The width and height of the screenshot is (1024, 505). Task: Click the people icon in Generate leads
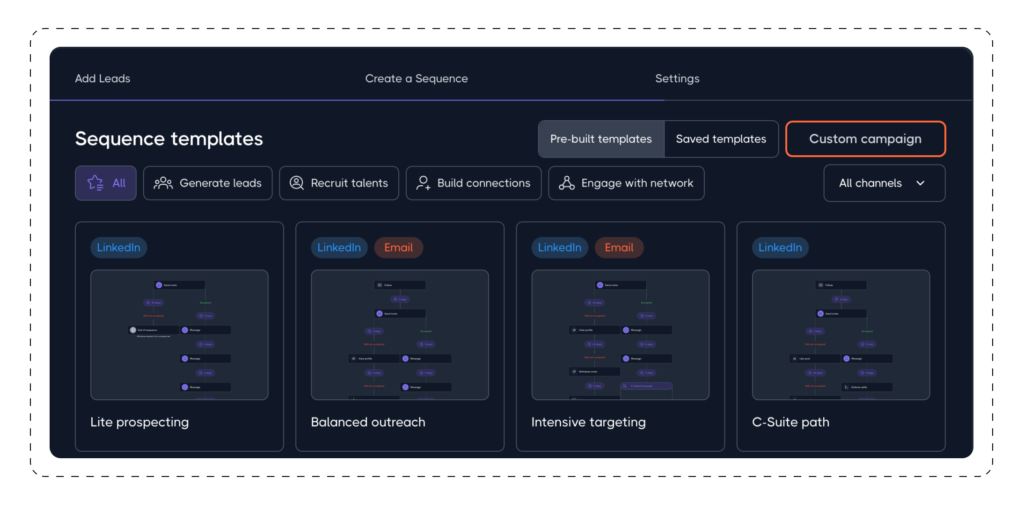coord(163,183)
